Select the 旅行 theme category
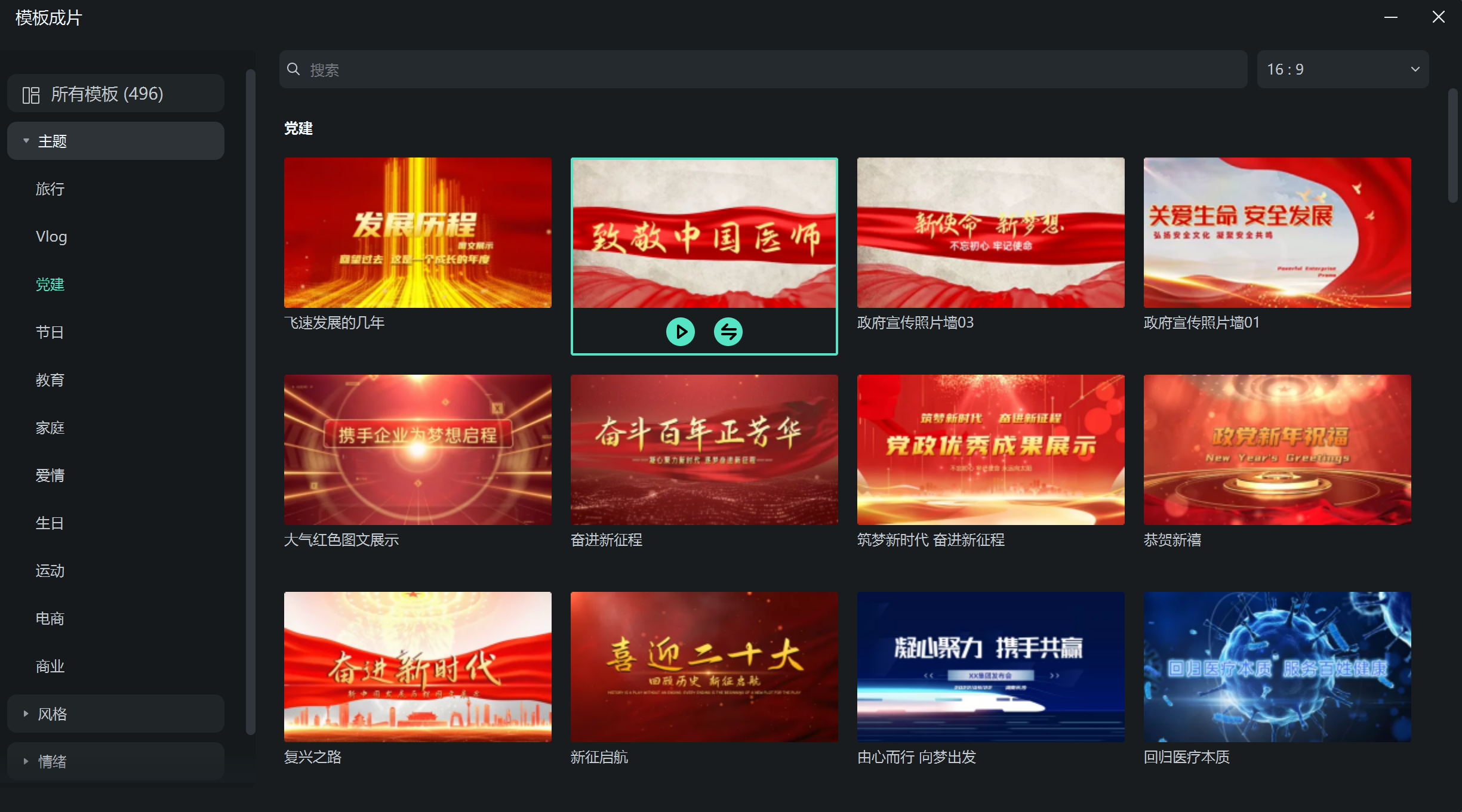1462x812 pixels. [50, 189]
